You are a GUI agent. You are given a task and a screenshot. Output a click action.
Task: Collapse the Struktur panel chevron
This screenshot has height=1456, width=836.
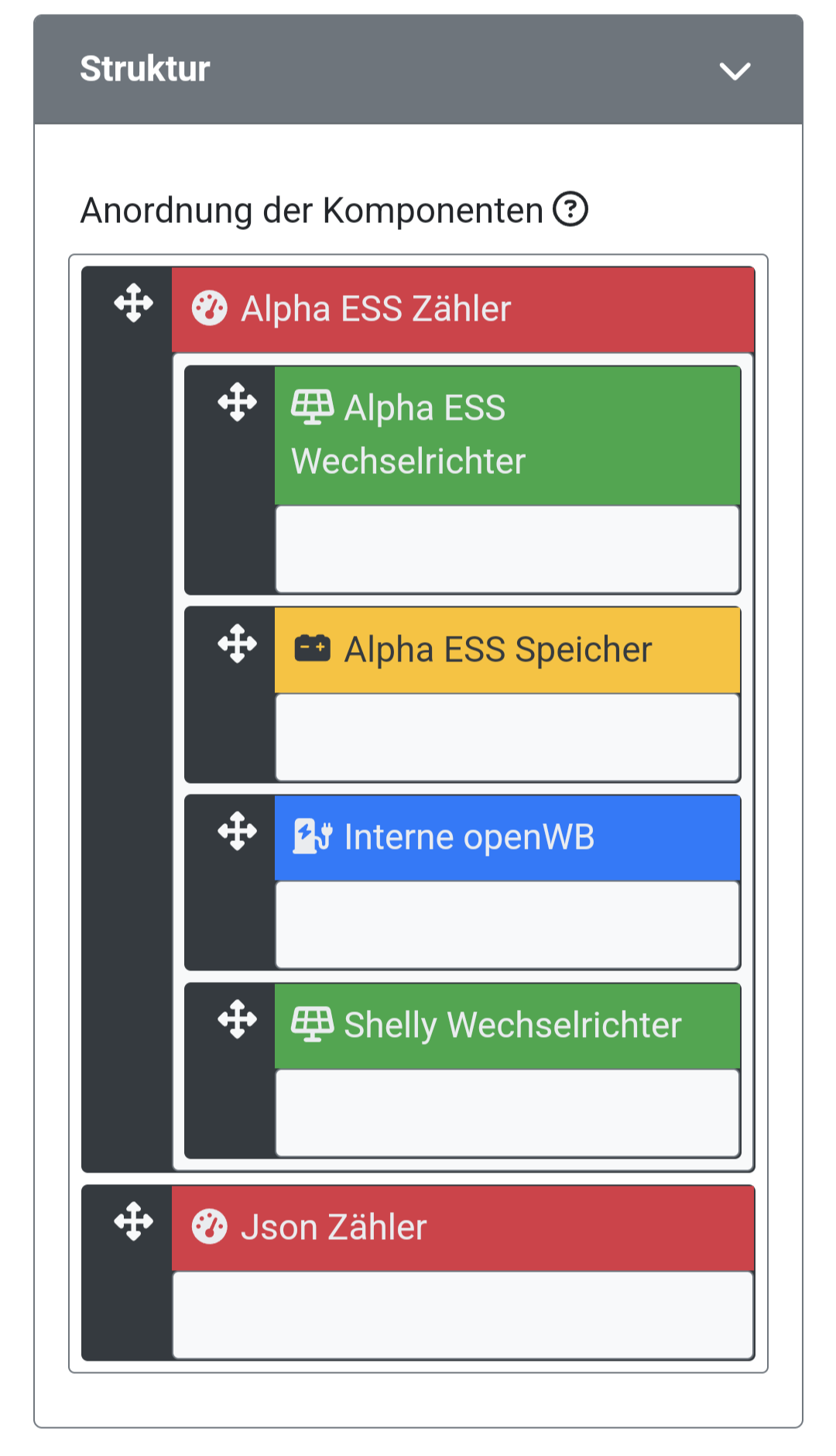click(x=735, y=71)
